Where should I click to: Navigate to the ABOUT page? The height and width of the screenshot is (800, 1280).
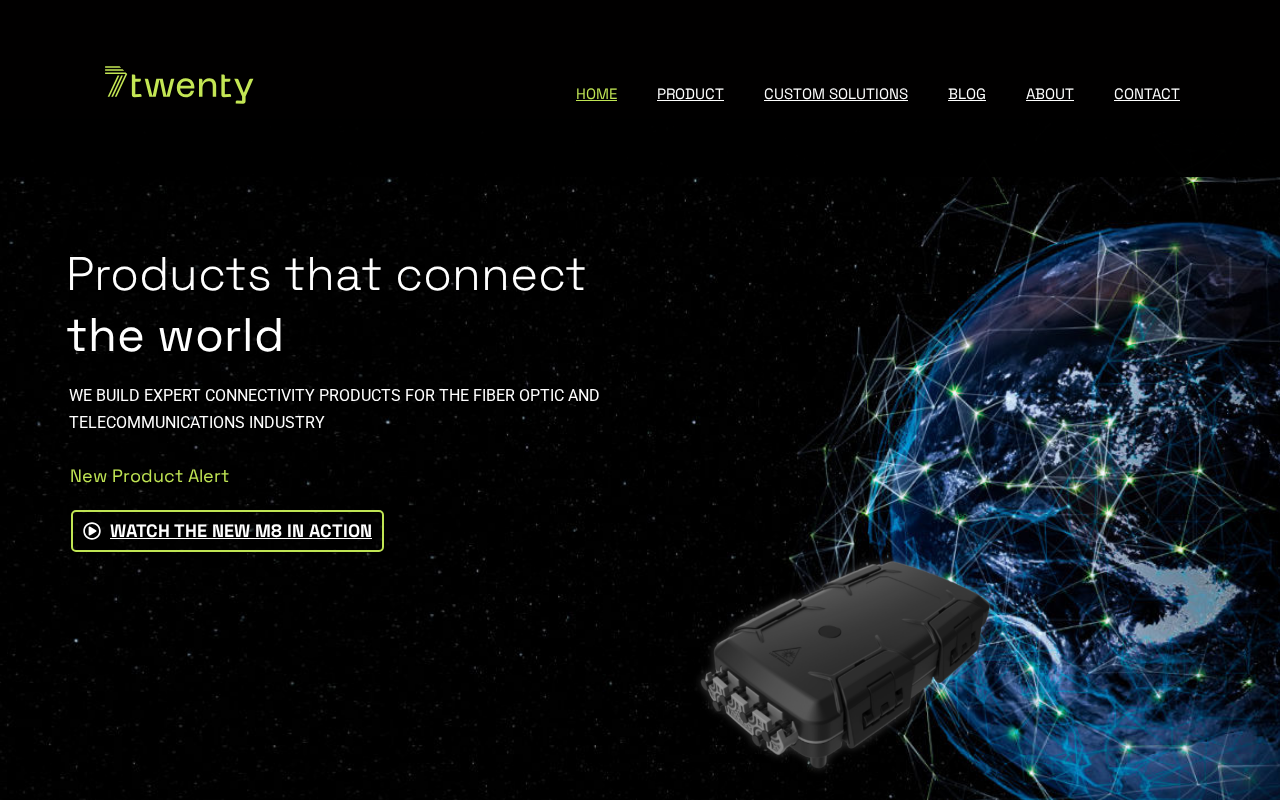pos(1050,94)
